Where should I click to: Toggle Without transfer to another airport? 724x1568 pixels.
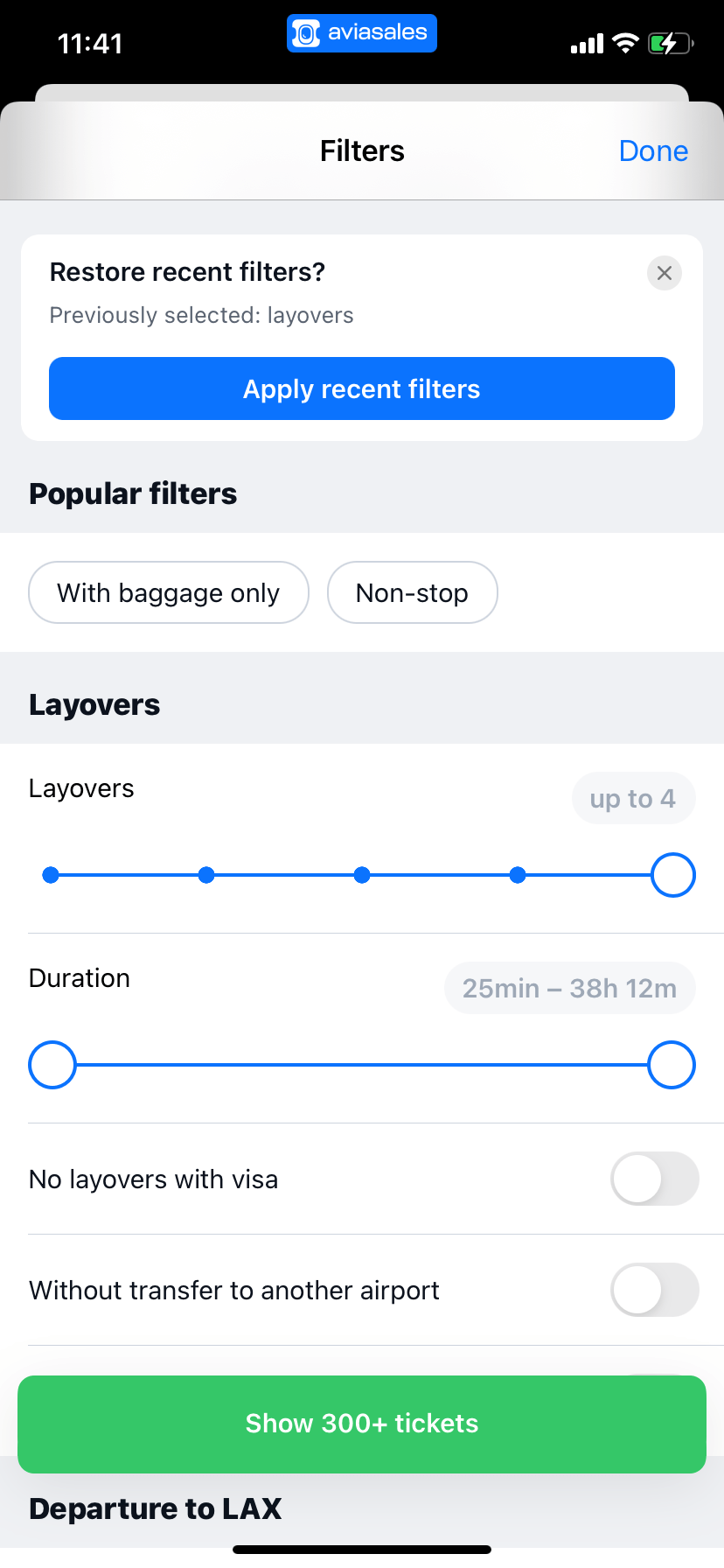[654, 1290]
